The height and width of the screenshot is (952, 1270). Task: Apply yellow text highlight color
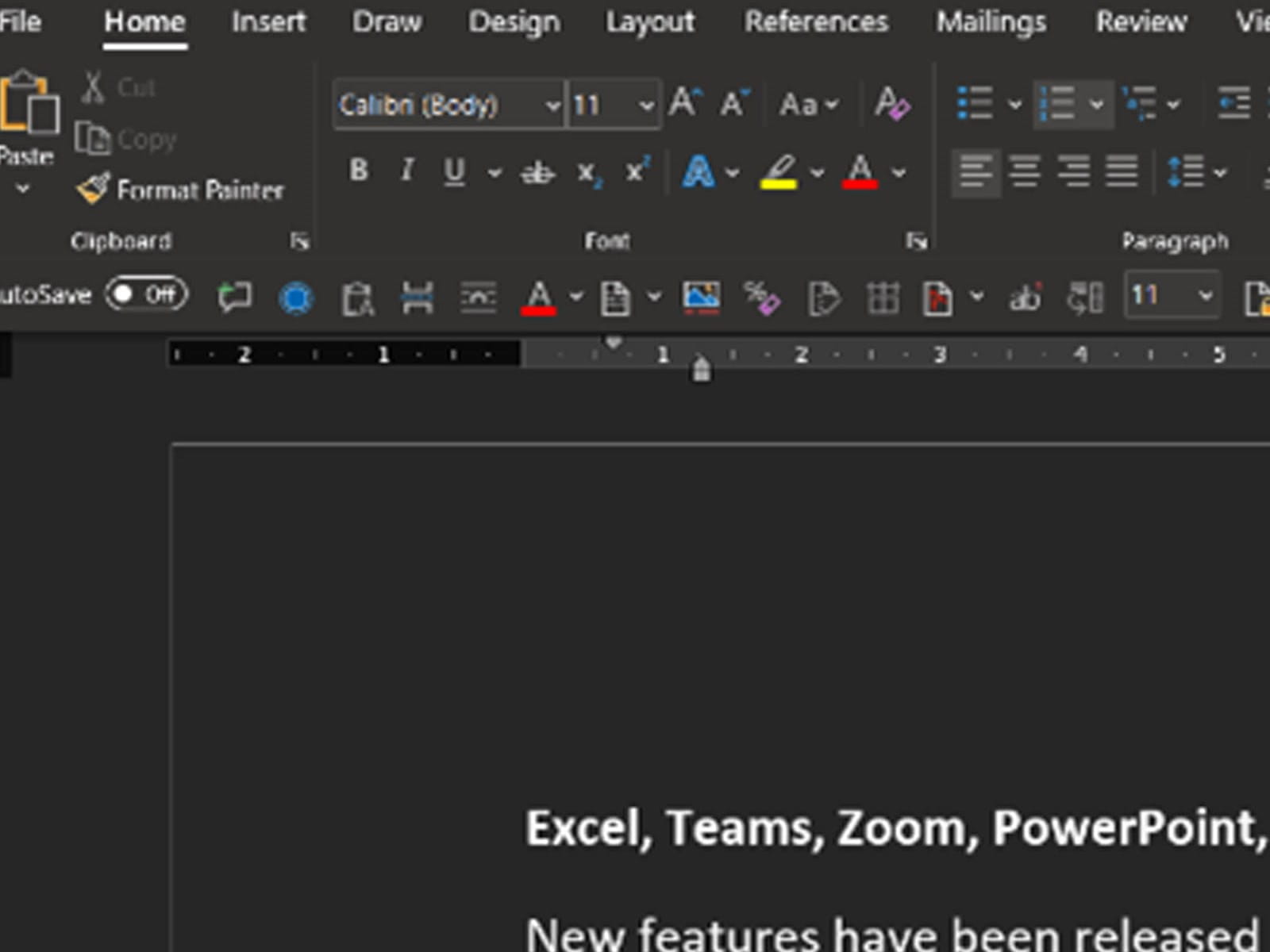pyautogui.click(x=779, y=171)
